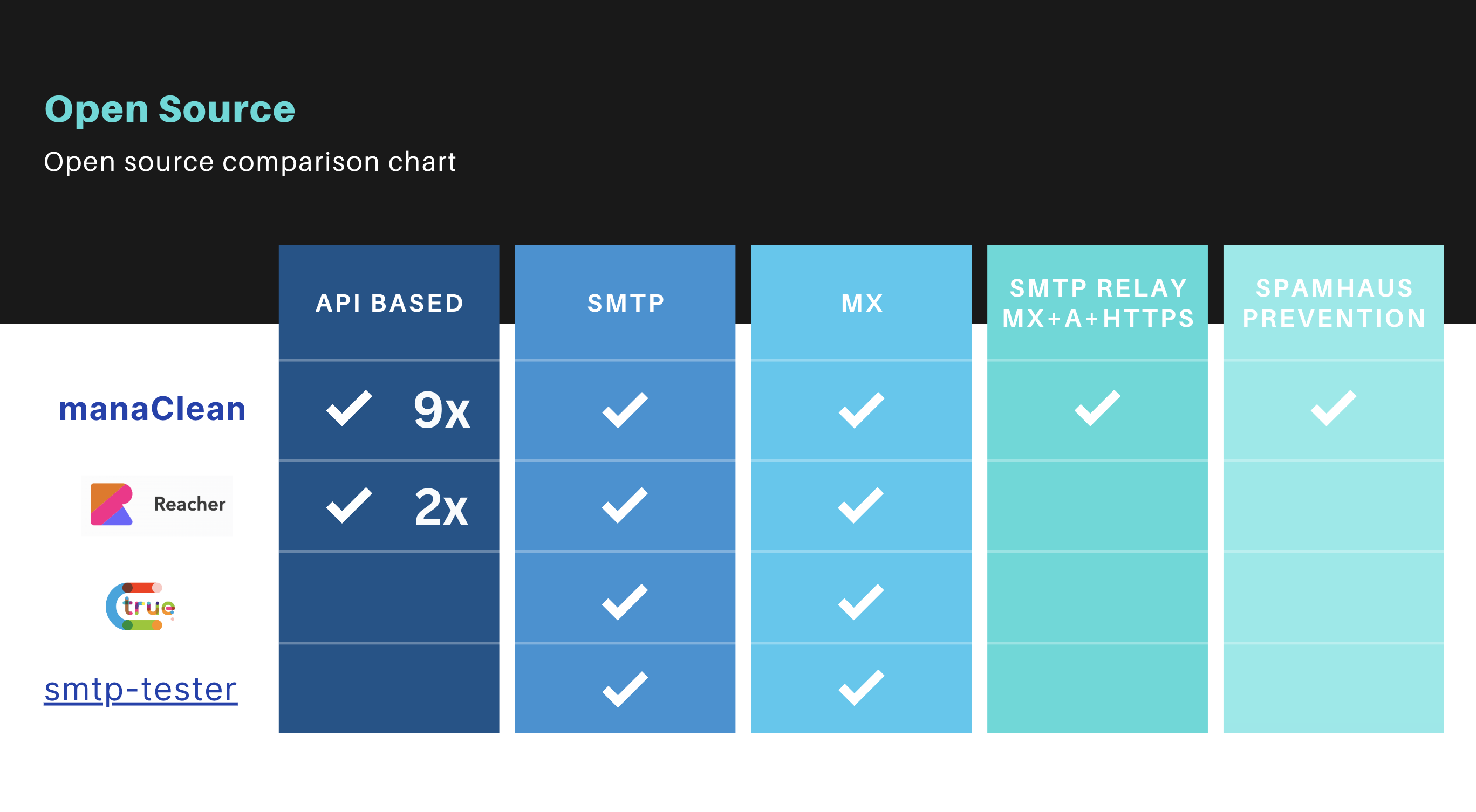Click manaClean Spamhaus Prevention checkmark
Screen dimensions: 1476x812
coord(1334,408)
